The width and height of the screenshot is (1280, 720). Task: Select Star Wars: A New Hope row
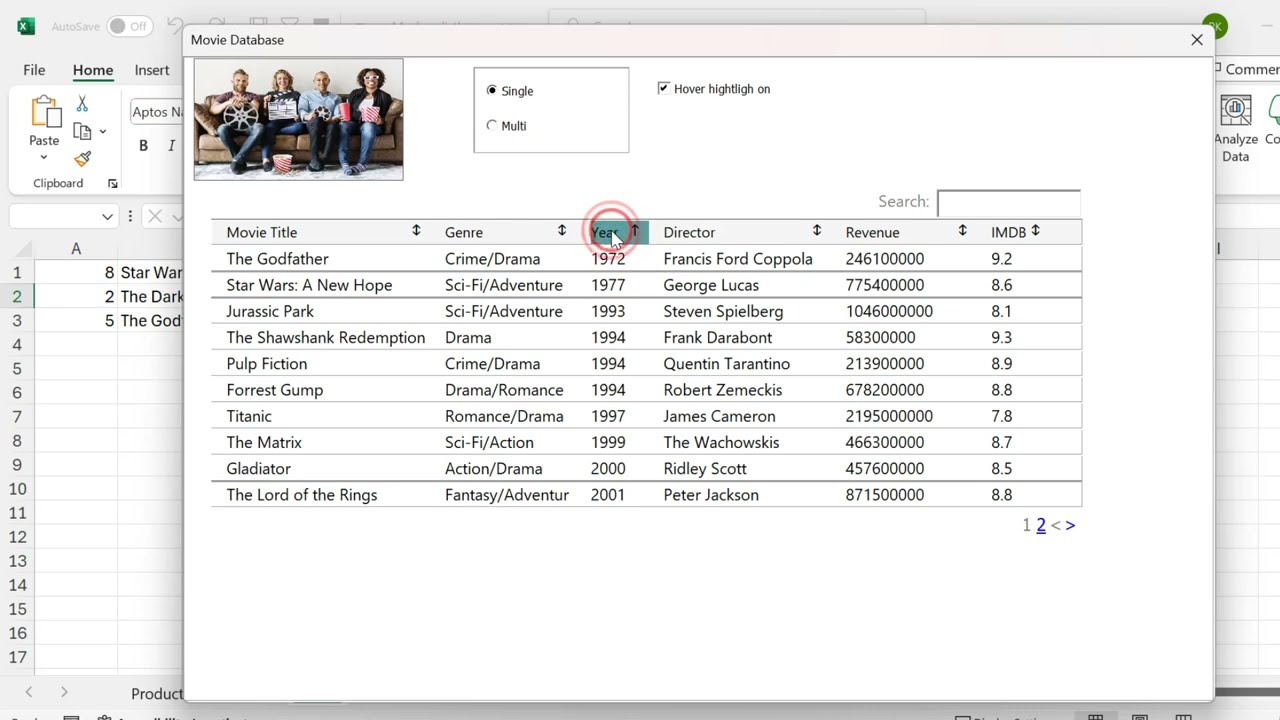(646, 285)
